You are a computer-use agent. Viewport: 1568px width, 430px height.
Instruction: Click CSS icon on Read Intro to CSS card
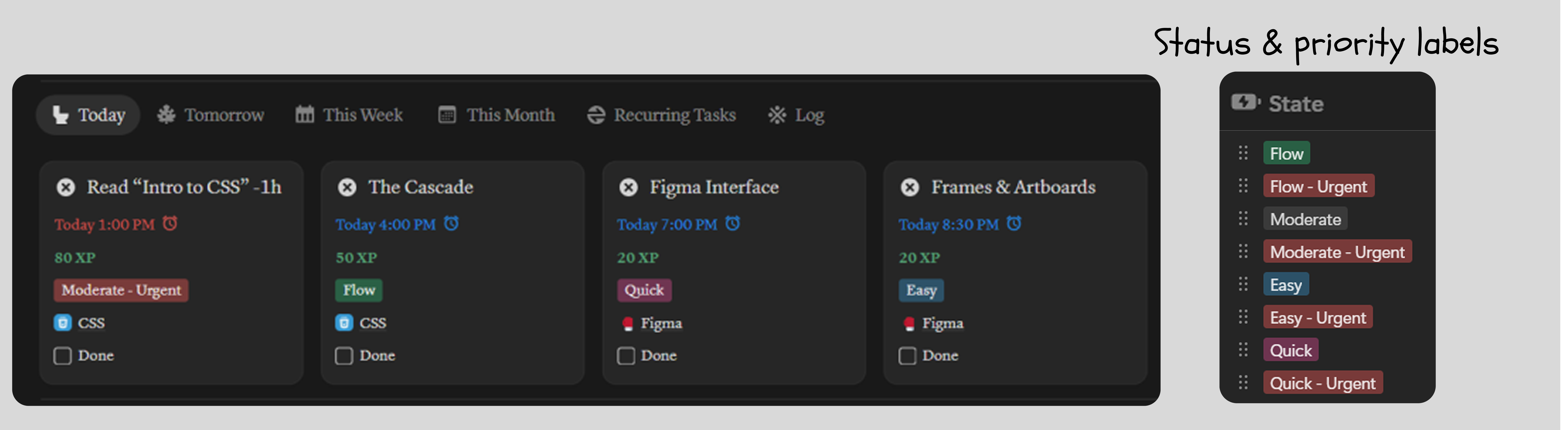pyautogui.click(x=63, y=323)
